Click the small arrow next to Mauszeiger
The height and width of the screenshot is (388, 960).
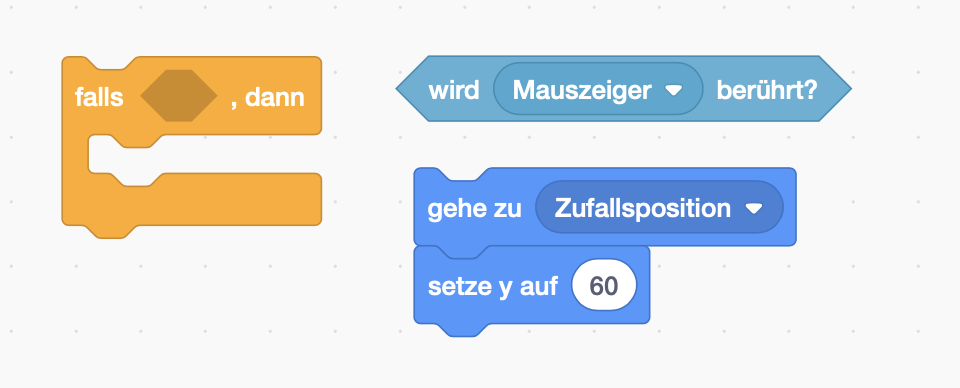(673, 91)
